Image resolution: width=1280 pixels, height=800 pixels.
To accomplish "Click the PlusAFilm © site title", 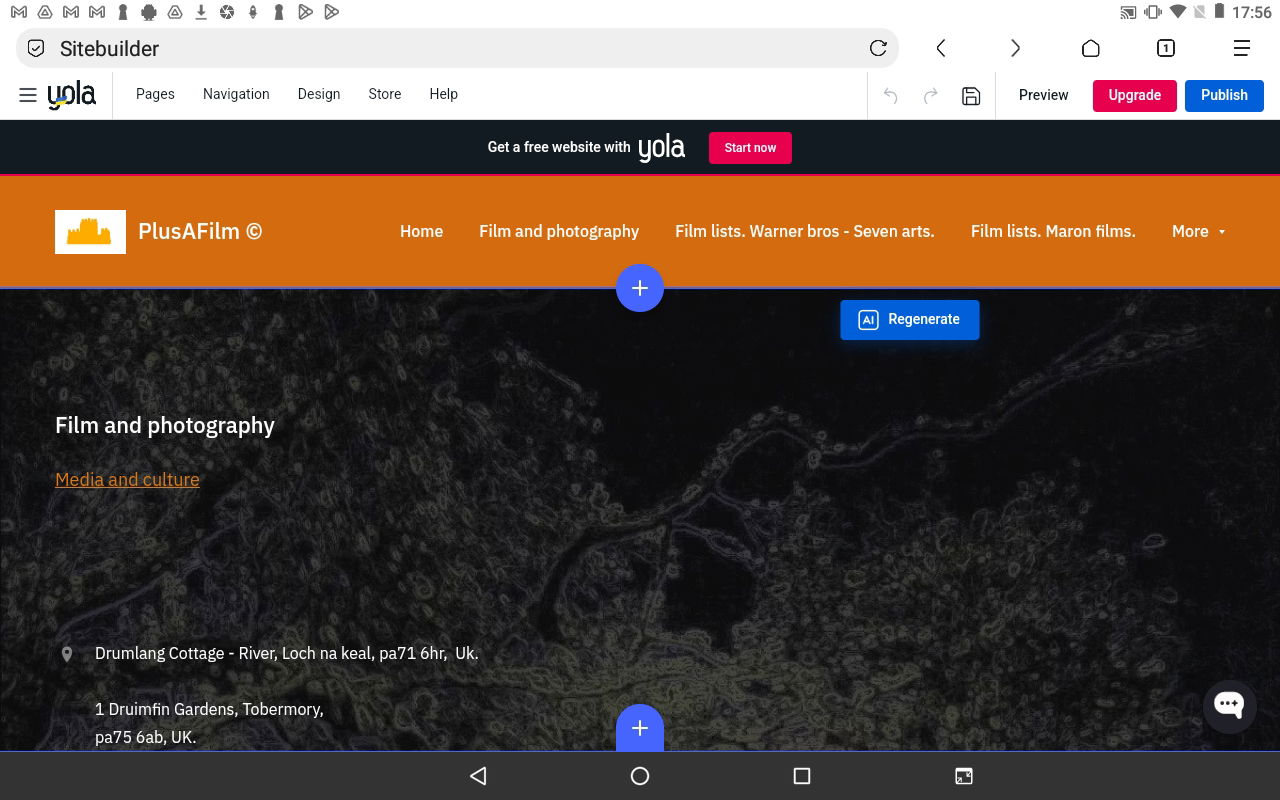I will pyautogui.click(x=200, y=231).
